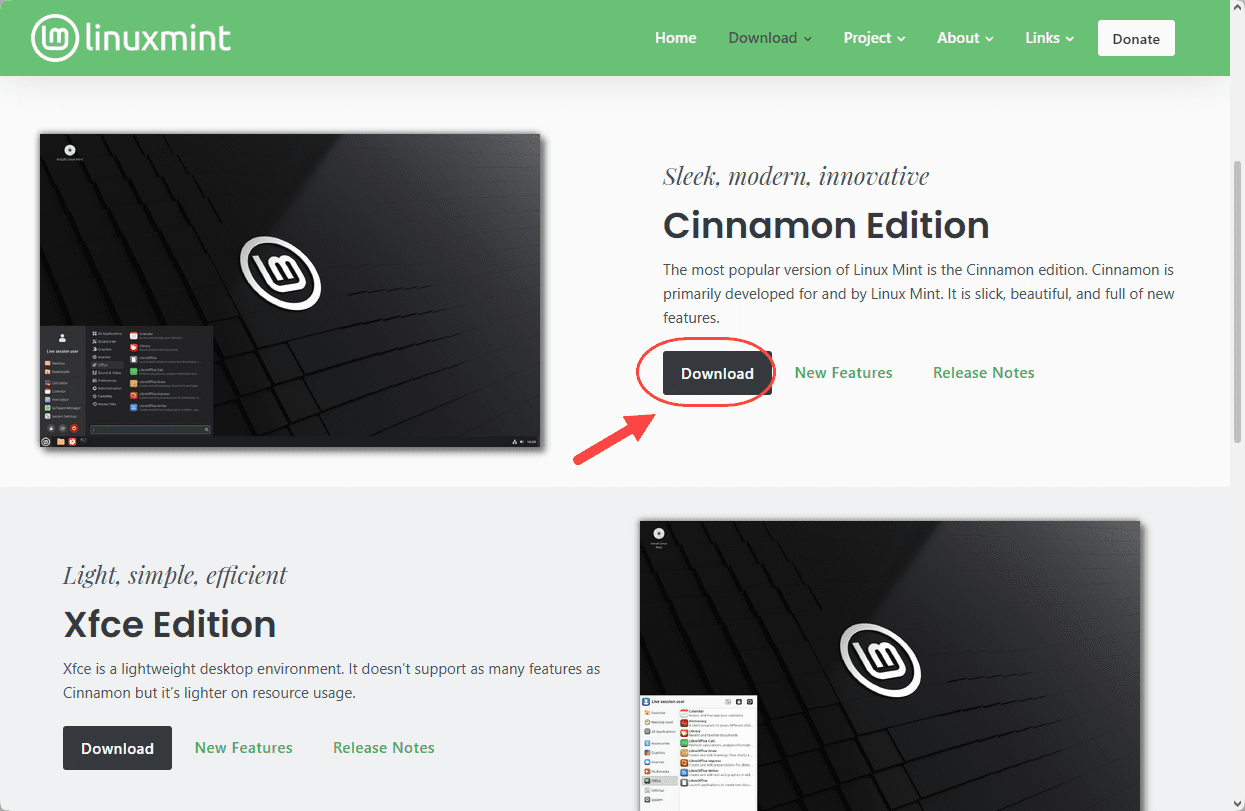Click the page vertical scrollbar
Viewport: 1245px width, 811px height.
(x=1238, y=300)
